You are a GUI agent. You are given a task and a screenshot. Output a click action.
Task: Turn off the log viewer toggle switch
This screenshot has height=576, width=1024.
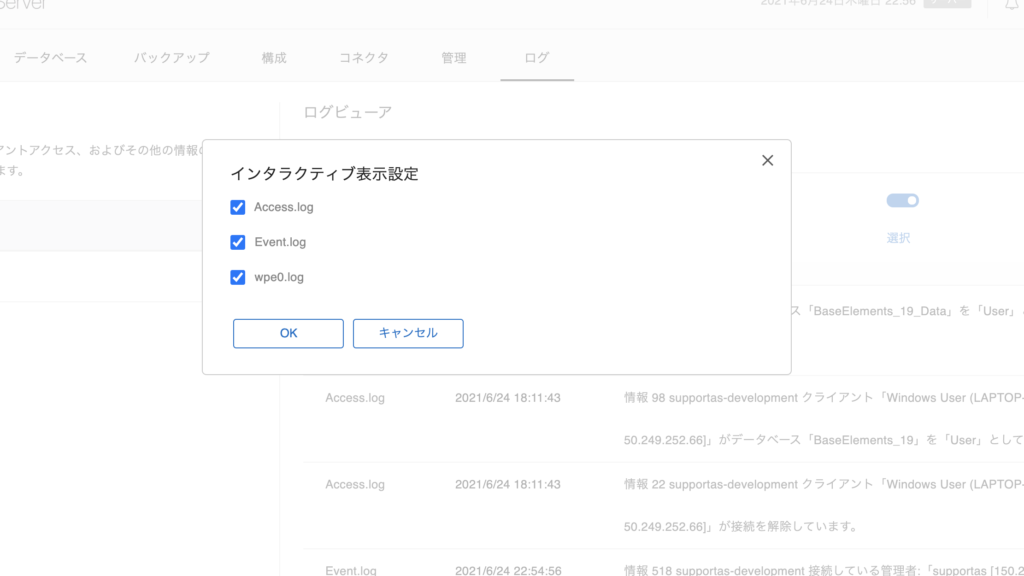pyautogui.click(x=902, y=201)
